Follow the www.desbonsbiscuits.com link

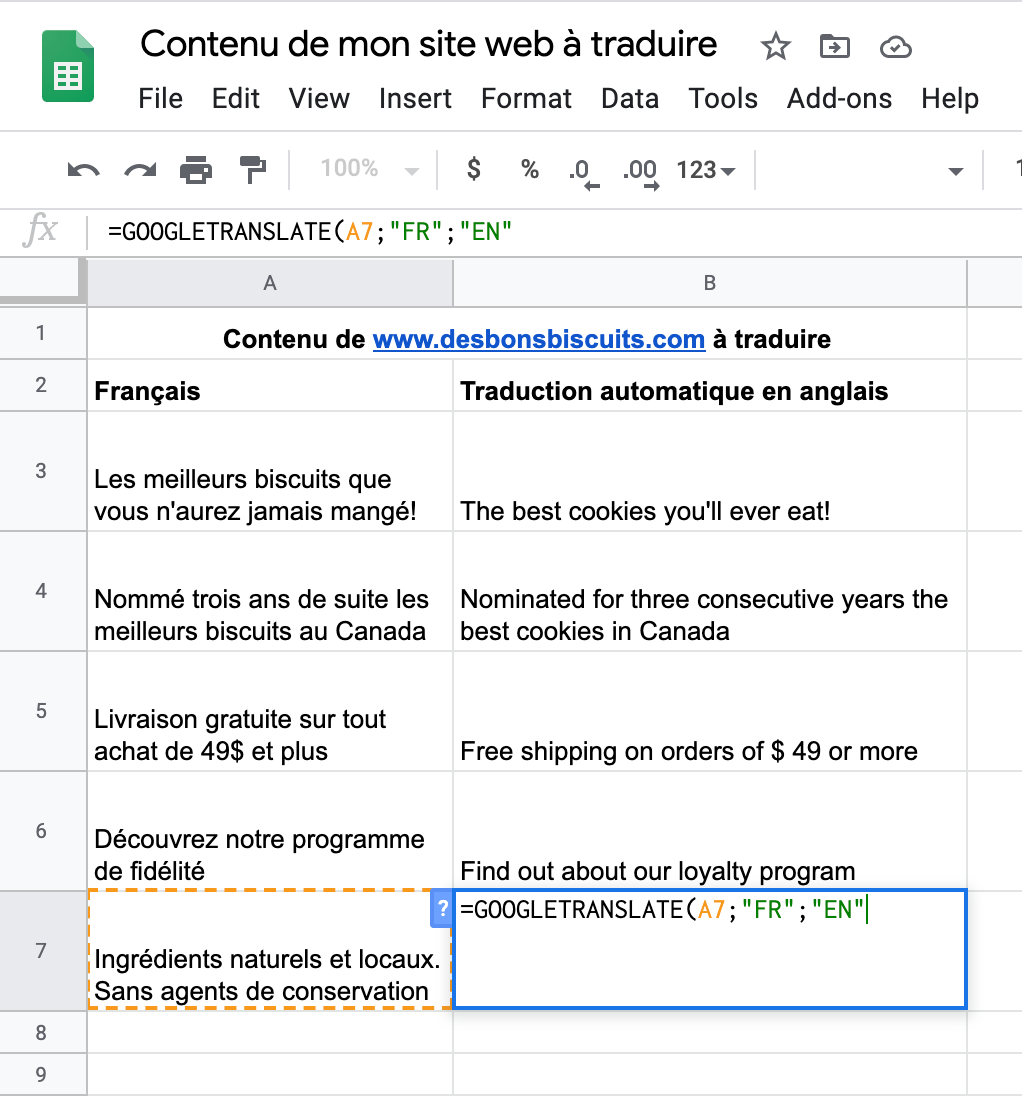[539, 339]
